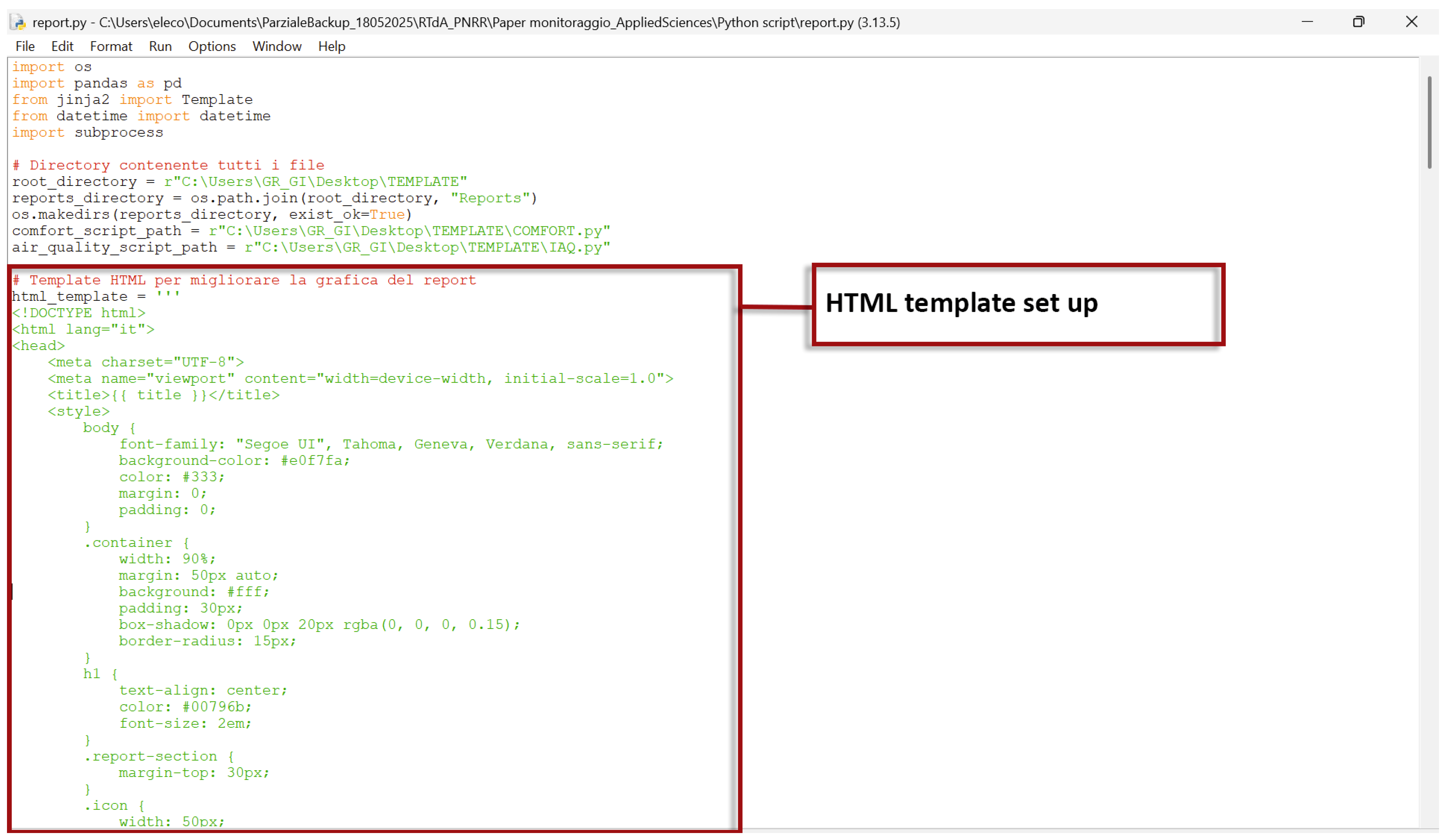This screenshot has height=840, width=1446.
Task: Click 'from datetime import datetime' line
Action: [141, 117]
